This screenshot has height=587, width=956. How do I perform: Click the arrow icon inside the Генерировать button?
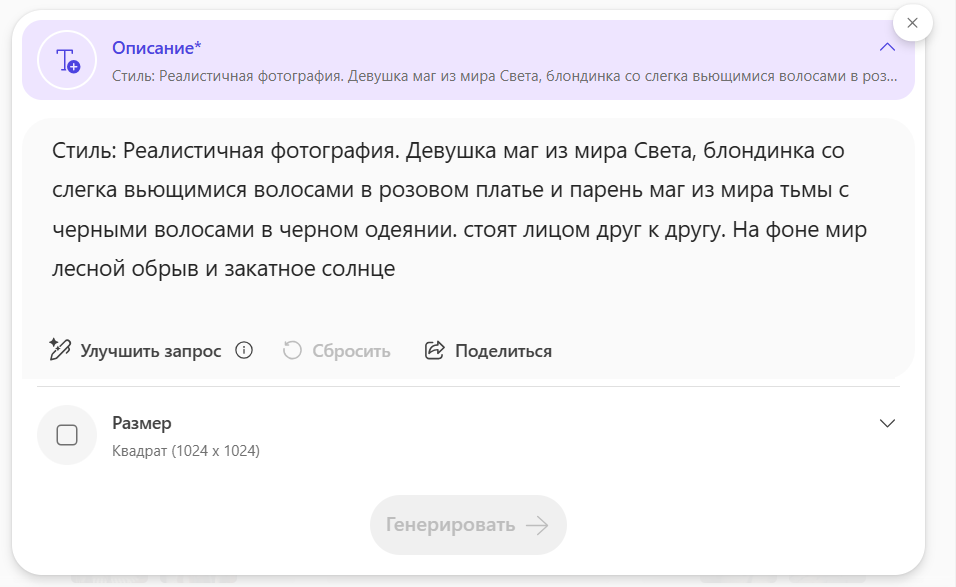coord(536,525)
